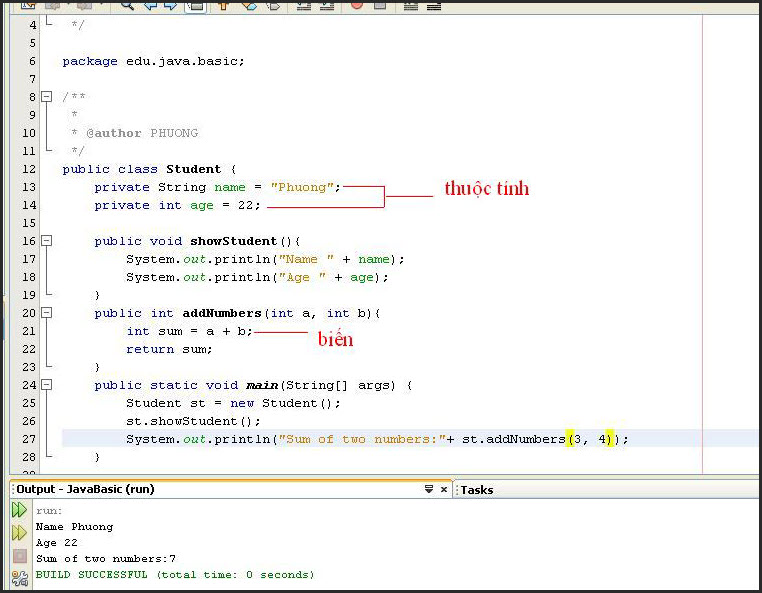762x593 pixels.
Task: Click 'int sum = a + b;' statement
Action: [x=190, y=331]
